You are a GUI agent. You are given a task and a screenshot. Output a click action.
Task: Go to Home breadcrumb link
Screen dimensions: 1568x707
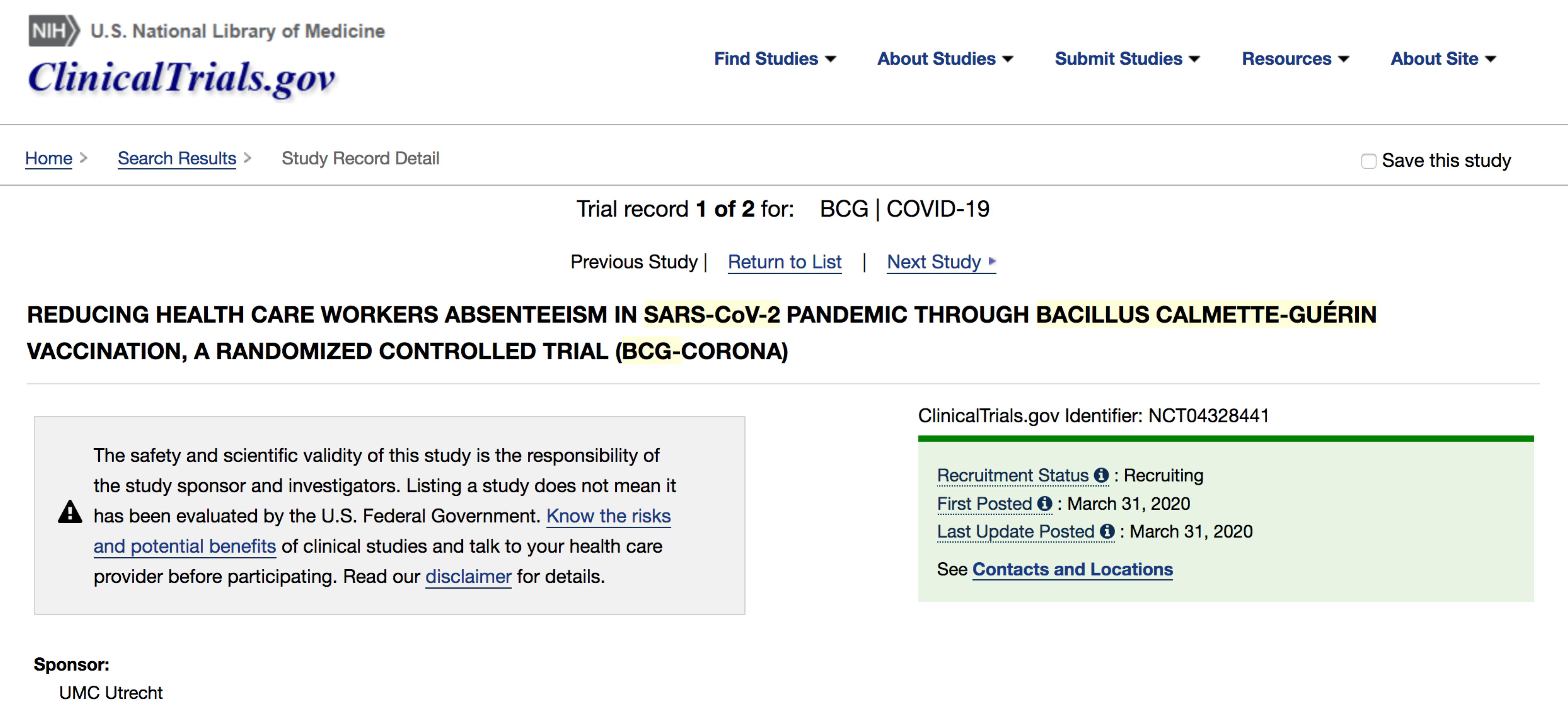coord(49,158)
